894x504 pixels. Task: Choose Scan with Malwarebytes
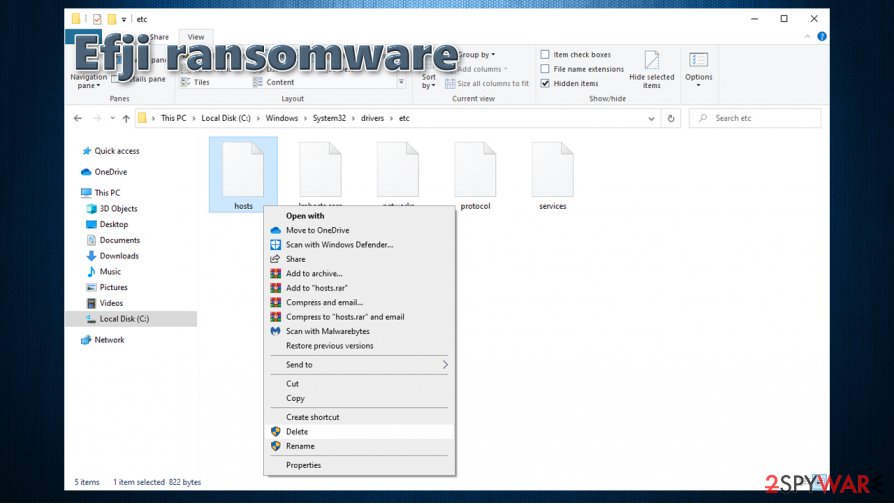(x=359, y=331)
